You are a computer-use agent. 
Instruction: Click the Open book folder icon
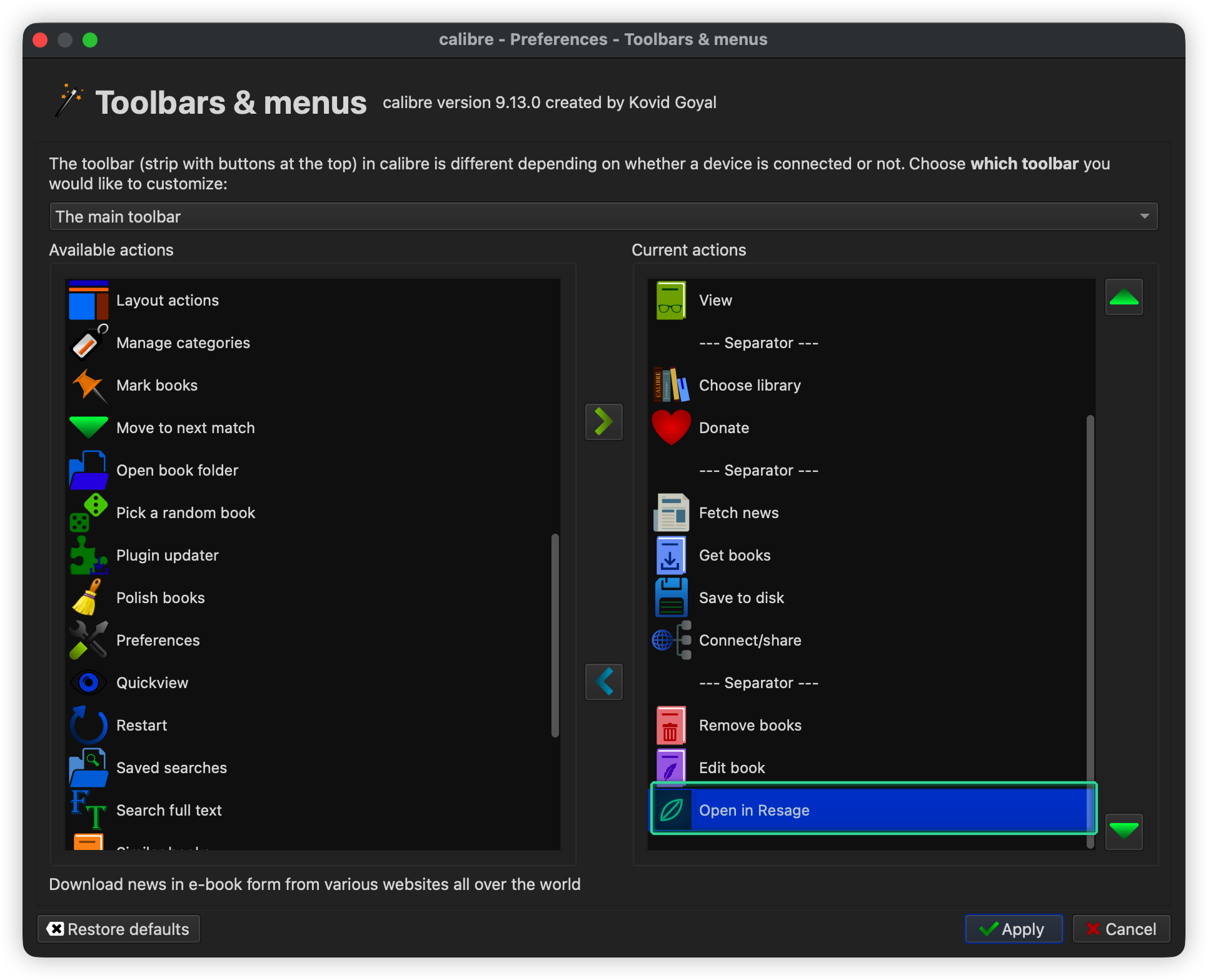coord(88,471)
